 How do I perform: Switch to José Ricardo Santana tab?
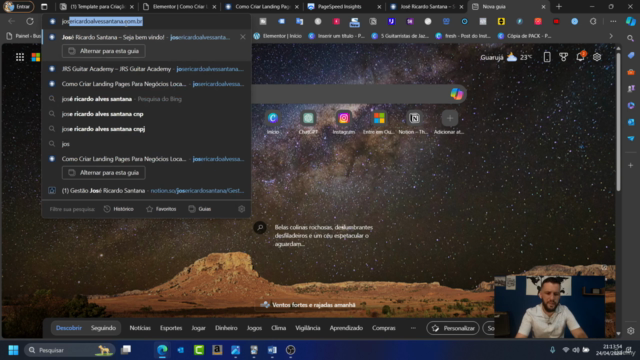click(x=427, y=7)
